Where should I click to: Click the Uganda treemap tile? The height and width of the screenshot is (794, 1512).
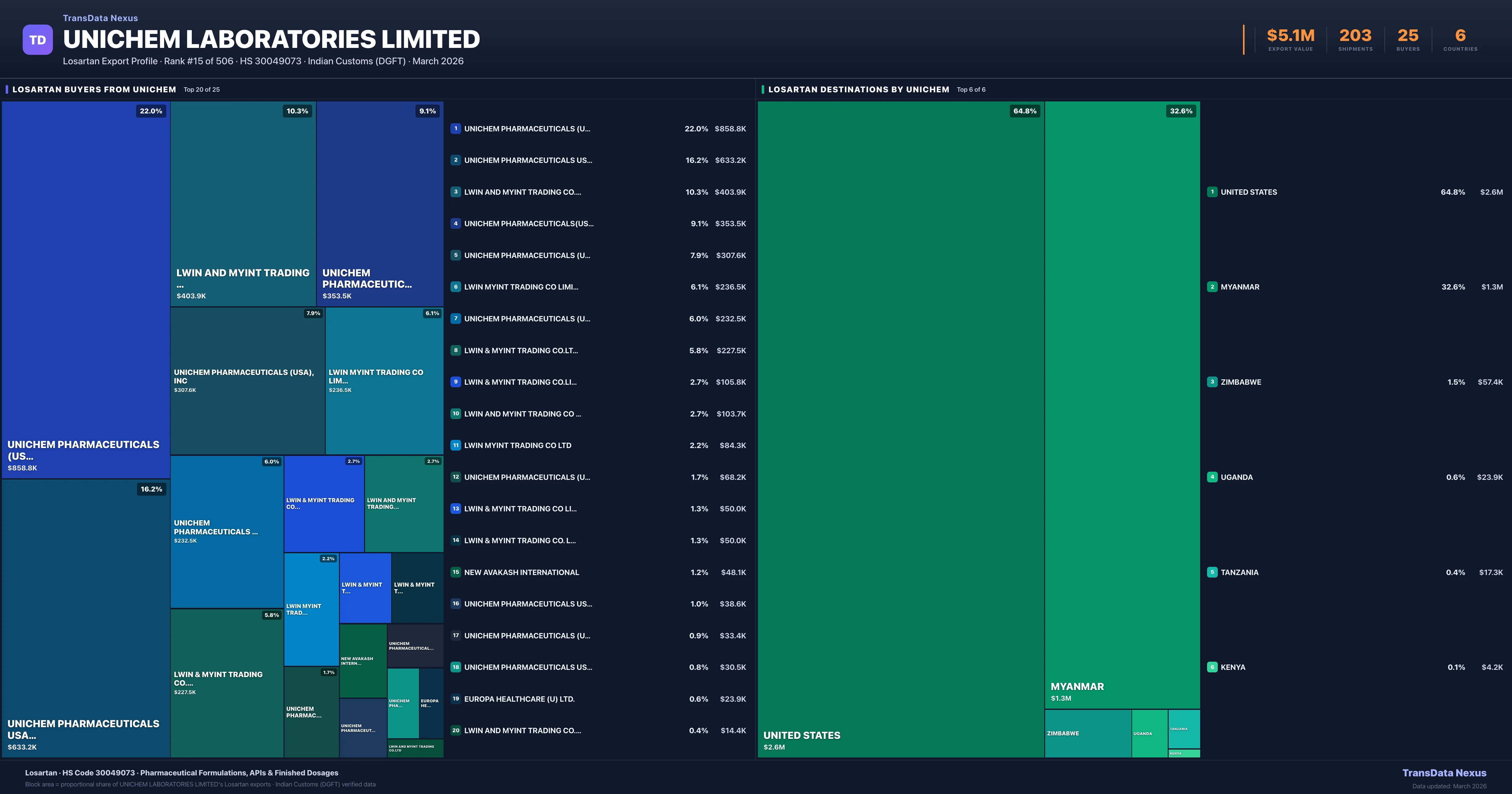(1149, 733)
